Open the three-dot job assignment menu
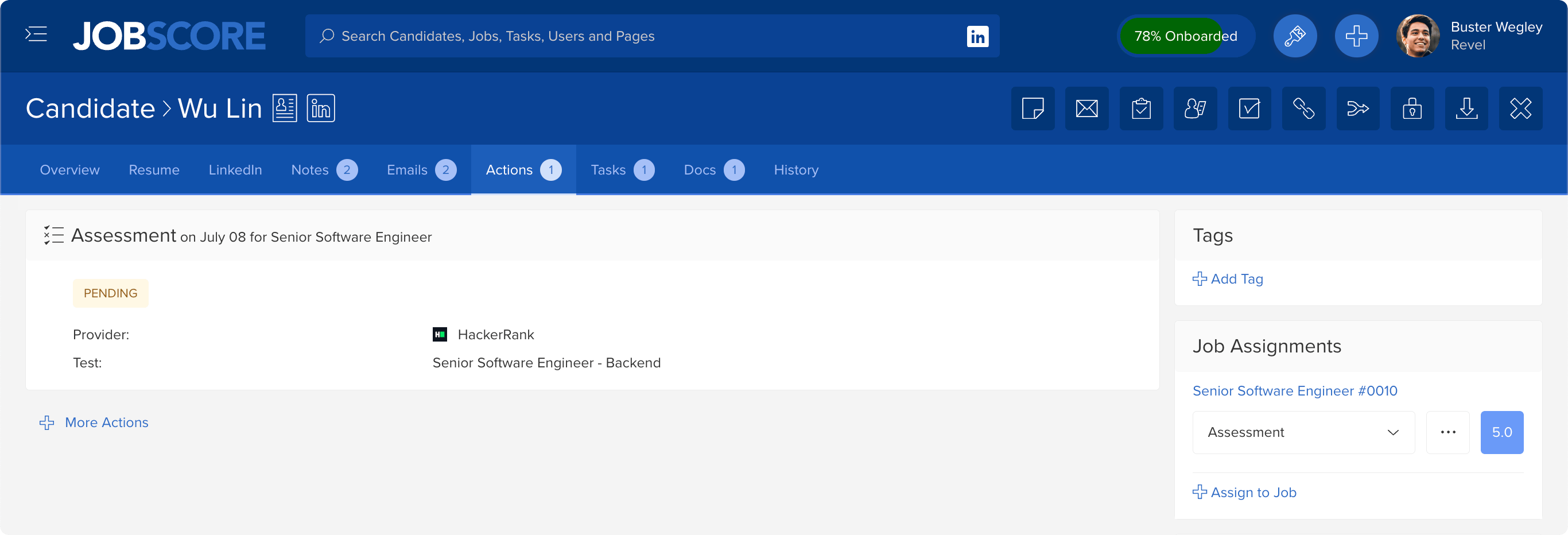The image size is (1568, 535). point(1447,432)
